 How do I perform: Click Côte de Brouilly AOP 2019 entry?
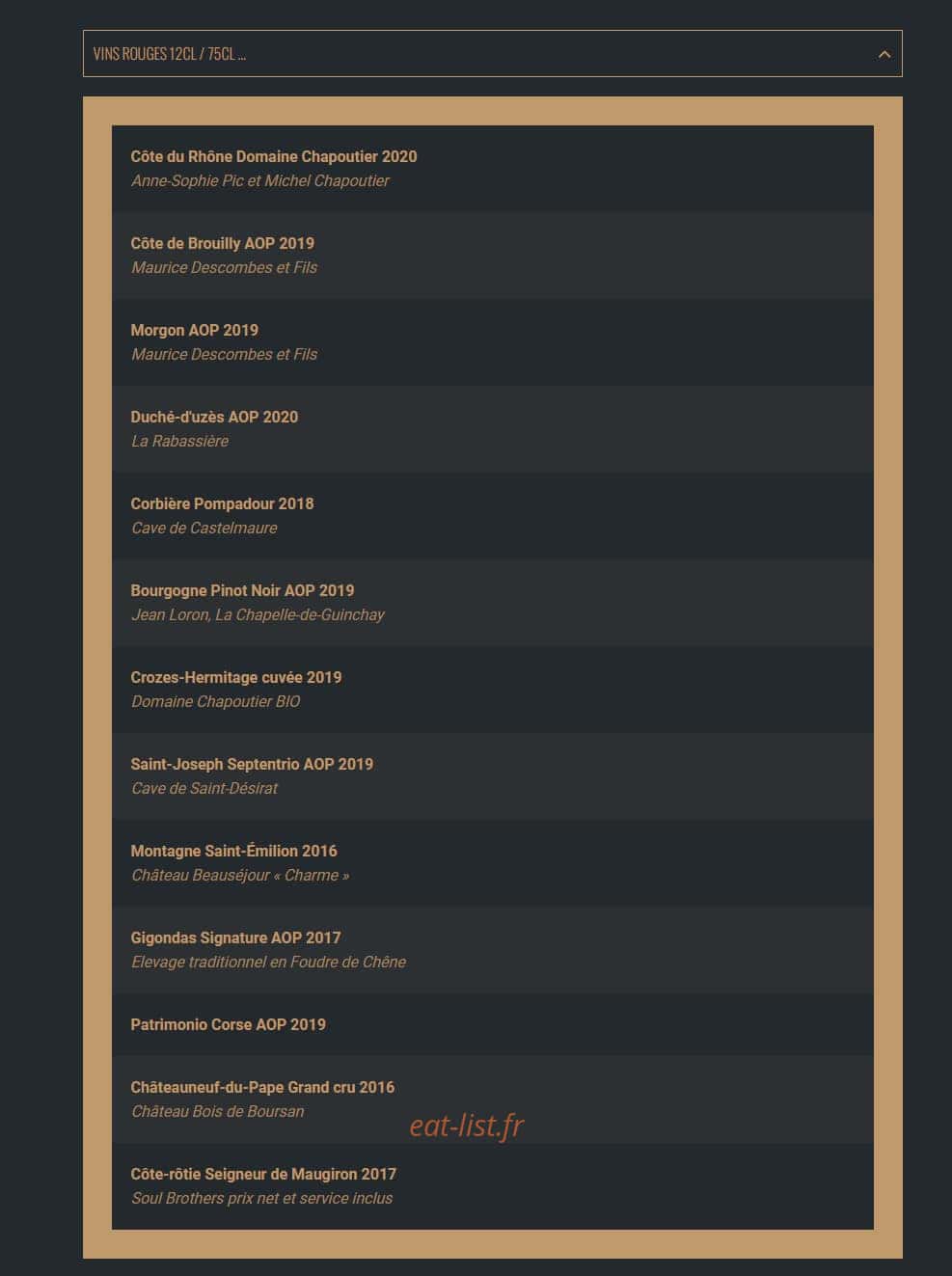492,256
